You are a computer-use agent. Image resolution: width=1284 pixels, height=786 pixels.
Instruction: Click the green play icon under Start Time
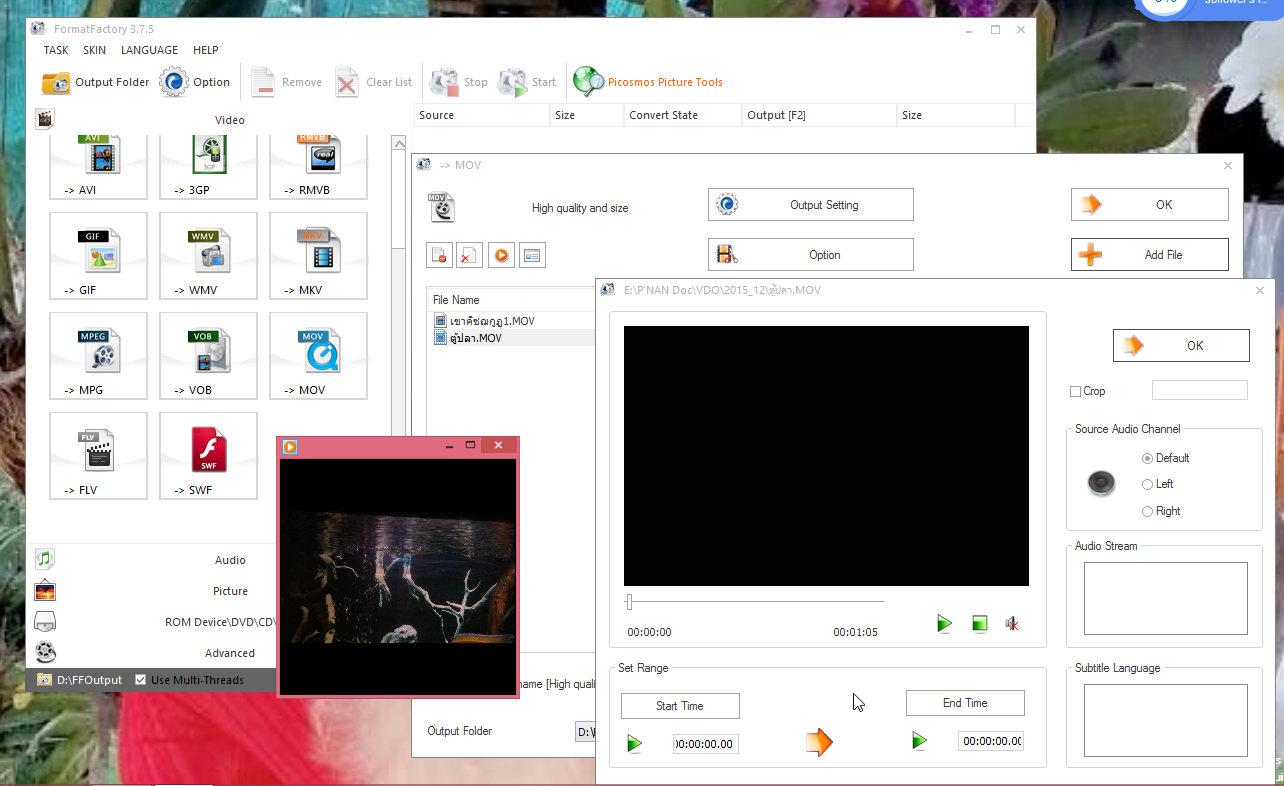click(x=634, y=743)
